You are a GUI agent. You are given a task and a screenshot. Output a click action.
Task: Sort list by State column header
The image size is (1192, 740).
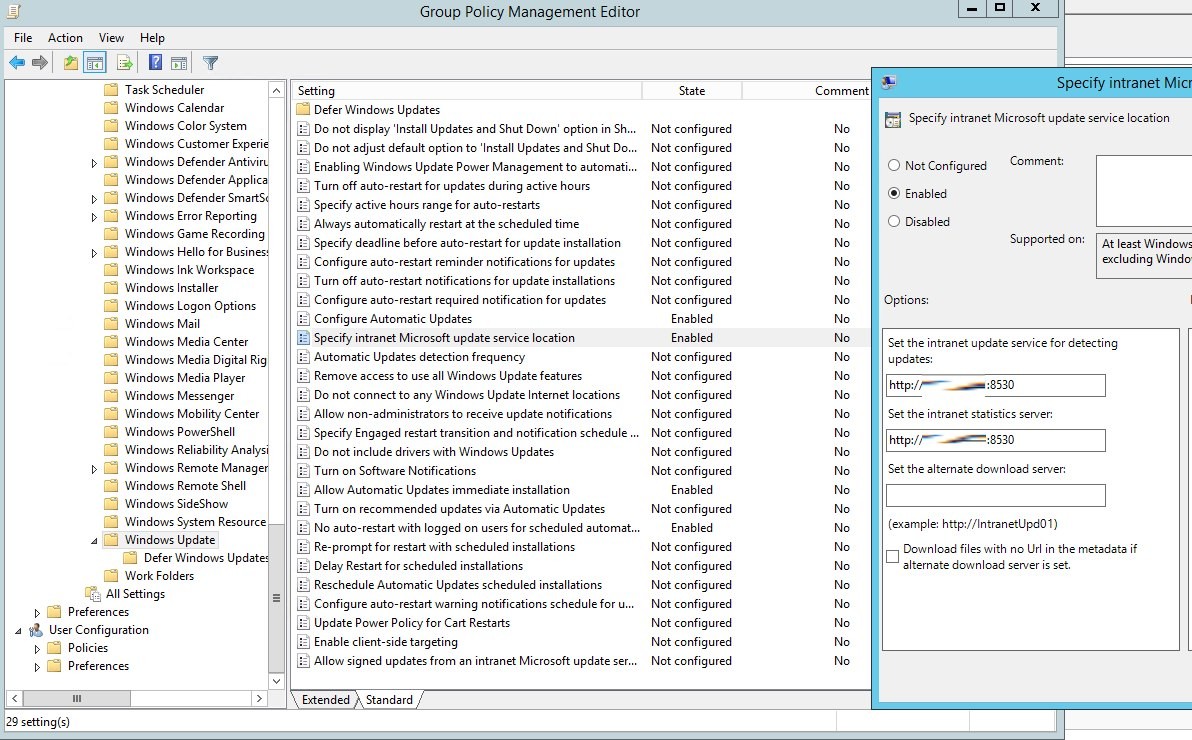point(691,91)
